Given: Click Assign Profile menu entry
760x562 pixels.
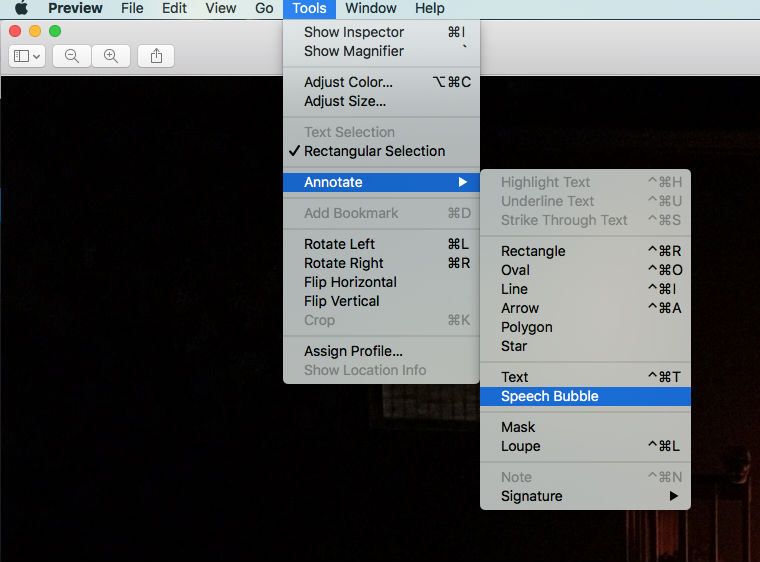Looking at the screenshot, I should pos(353,351).
